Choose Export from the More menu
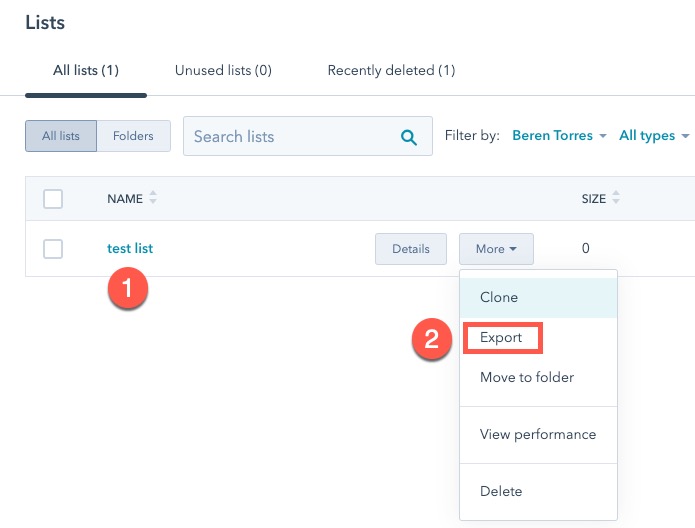Viewport: 695px width, 528px height. tap(502, 338)
